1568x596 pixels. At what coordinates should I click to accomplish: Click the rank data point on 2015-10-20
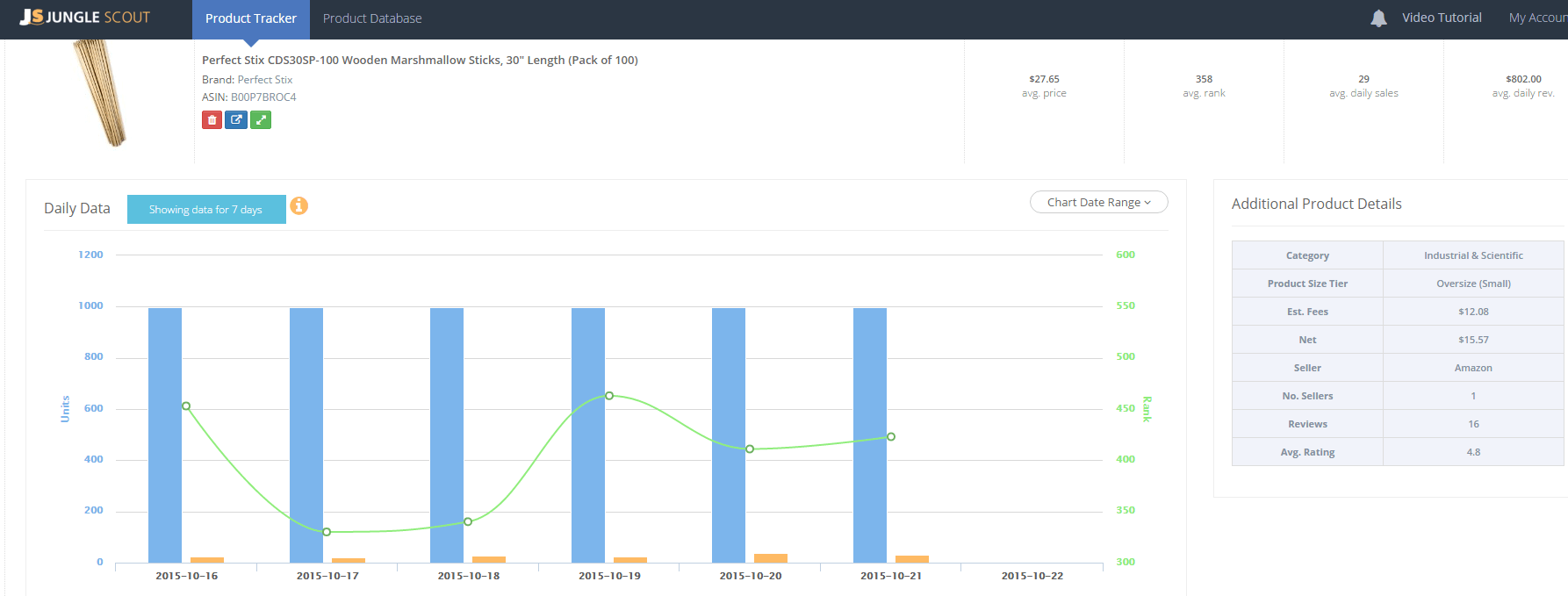(x=750, y=449)
